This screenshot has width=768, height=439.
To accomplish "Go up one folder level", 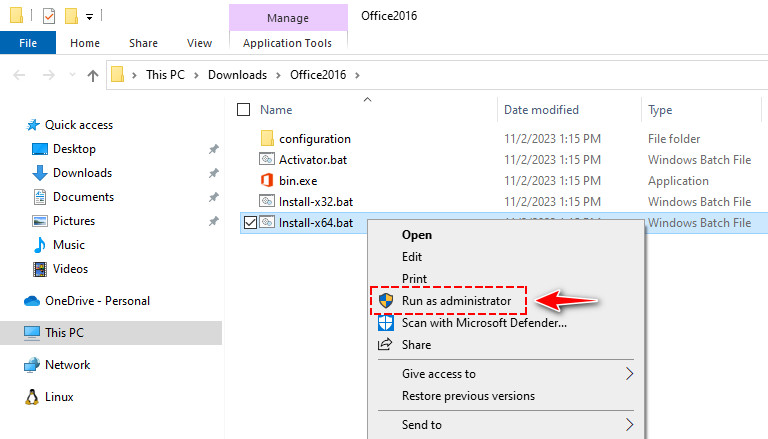I will pyautogui.click(x=93, y=75).
